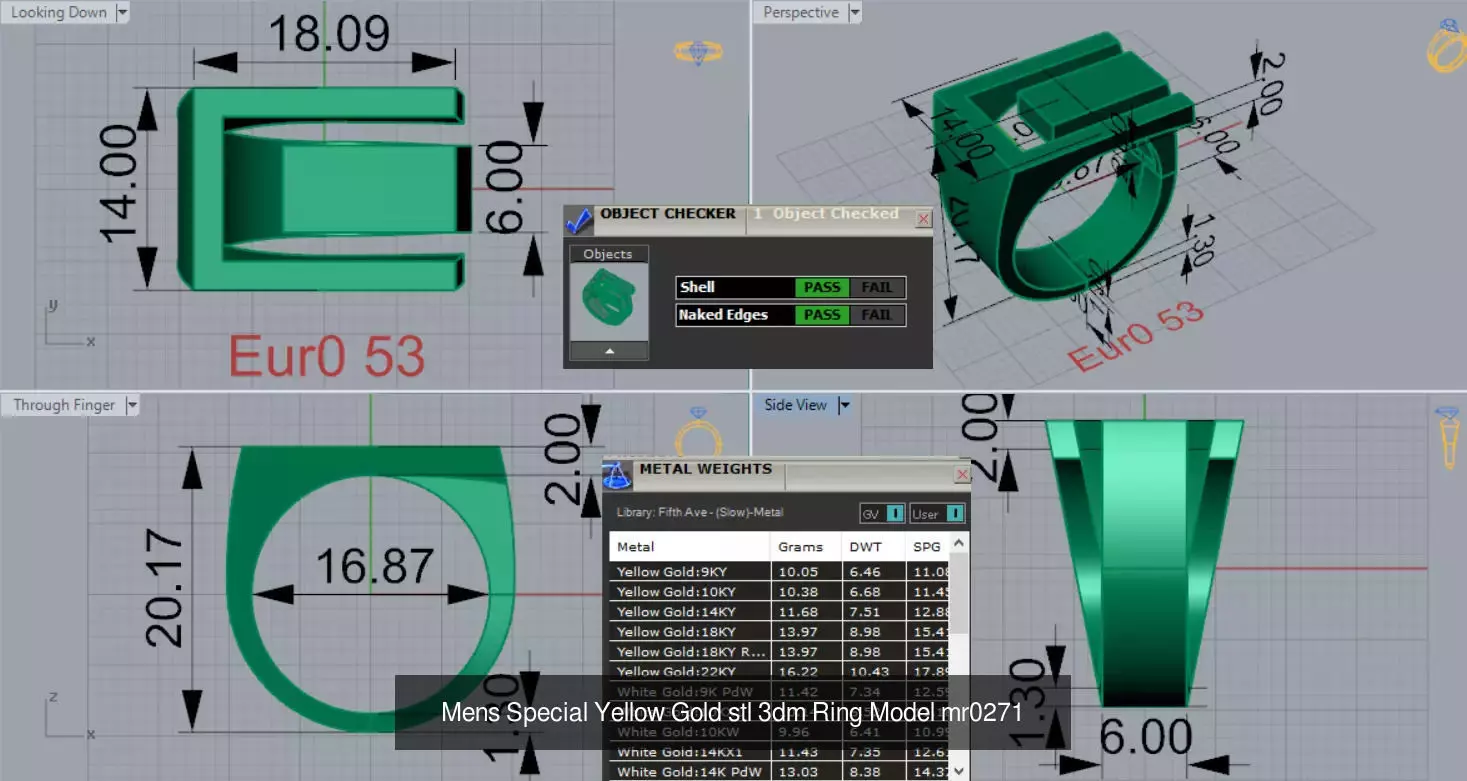Click the Objects header in Object Checker
This screenshot has height=781, width=1467.
pos(608,254)
